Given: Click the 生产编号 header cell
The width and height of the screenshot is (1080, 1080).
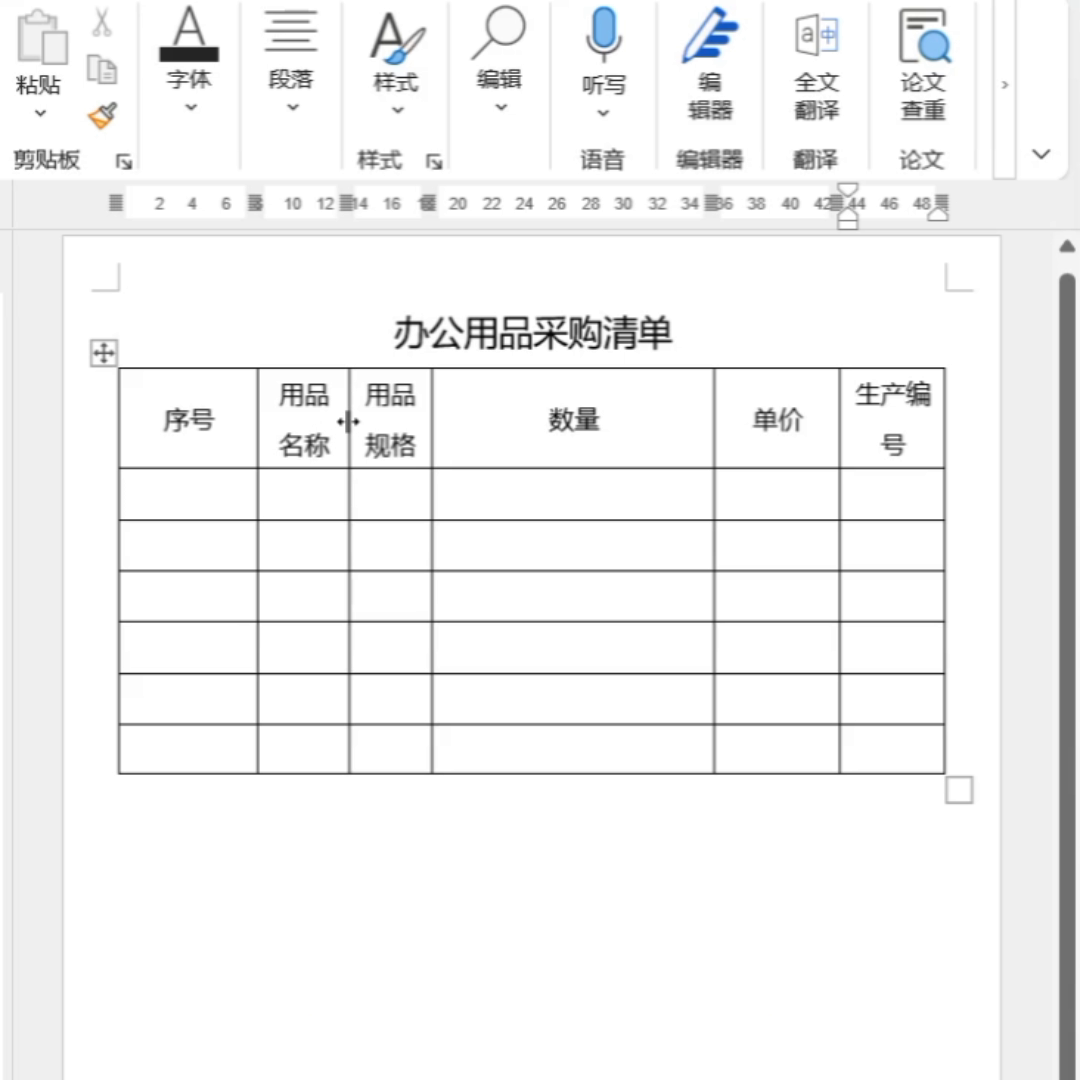Looking at the screenshot, I should (892, 419).
